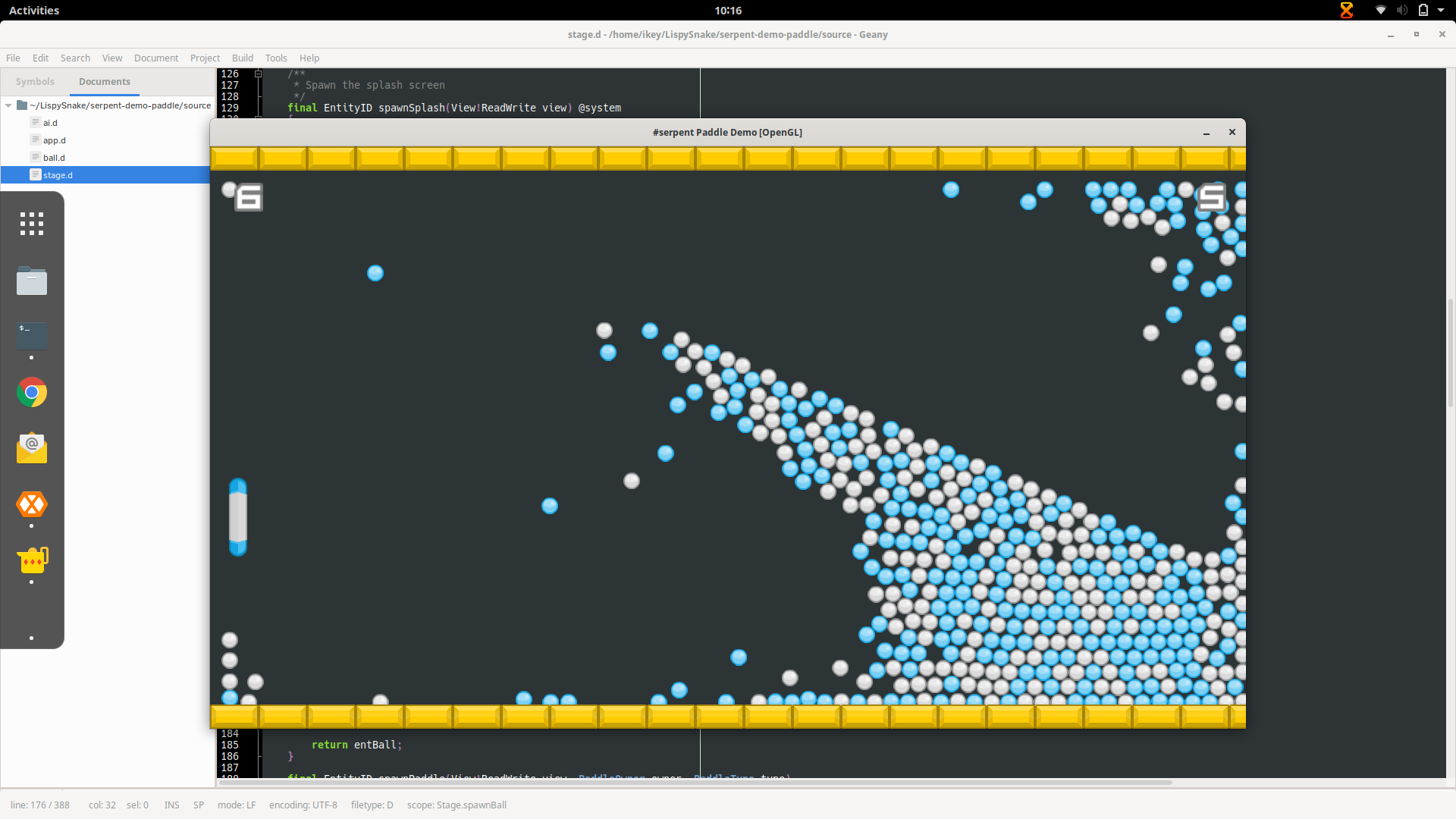Open the Help menu in Geany

click(x=309, y=58)
